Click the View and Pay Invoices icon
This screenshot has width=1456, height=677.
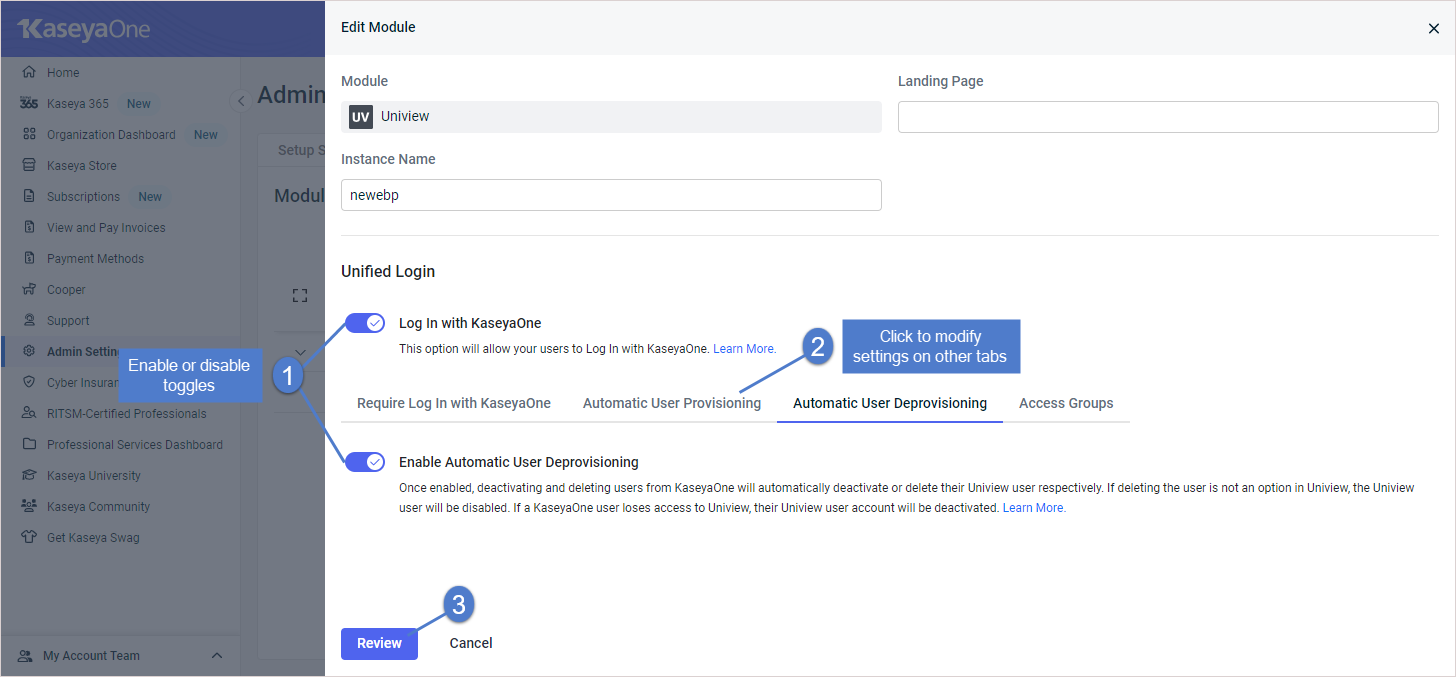click(29, 227)
